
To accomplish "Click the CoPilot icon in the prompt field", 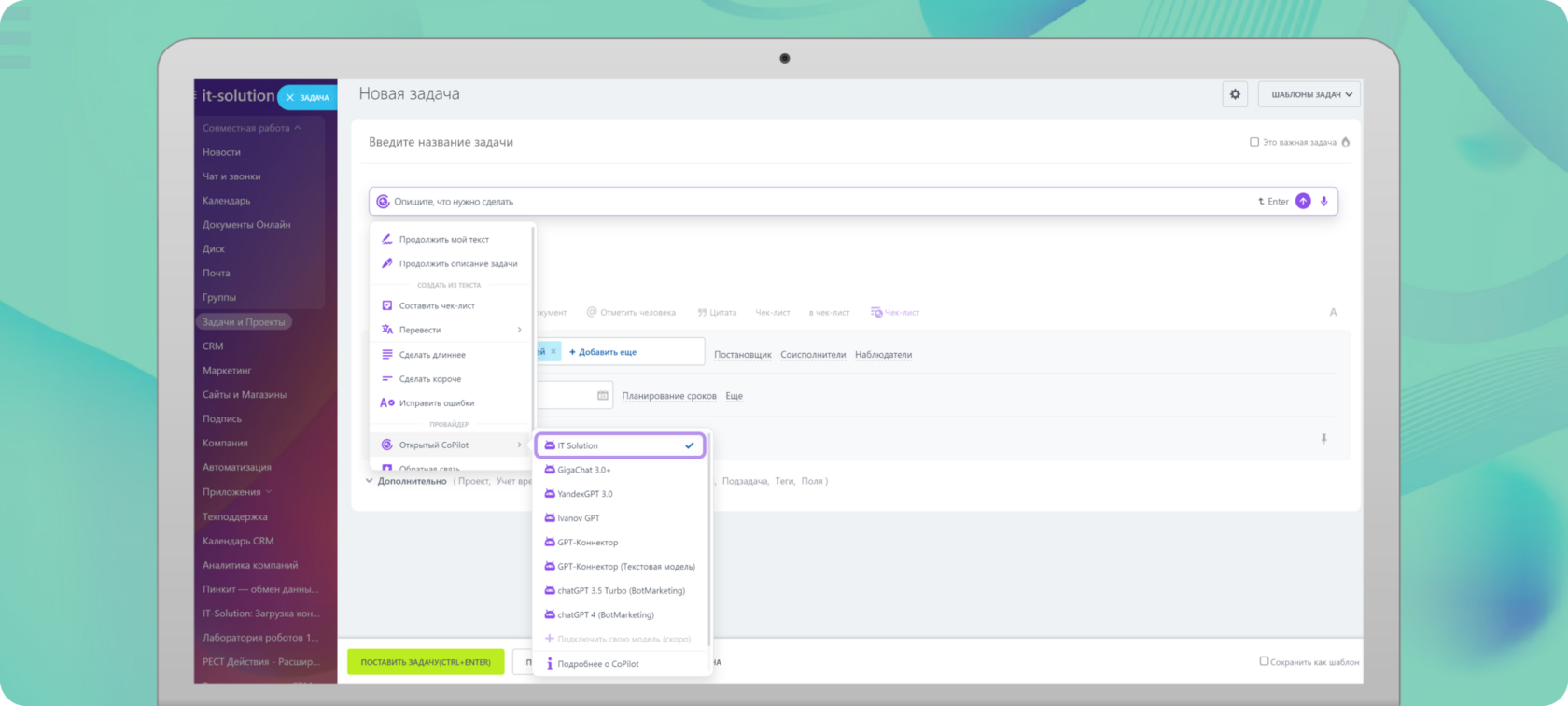I will pos(383,202).
